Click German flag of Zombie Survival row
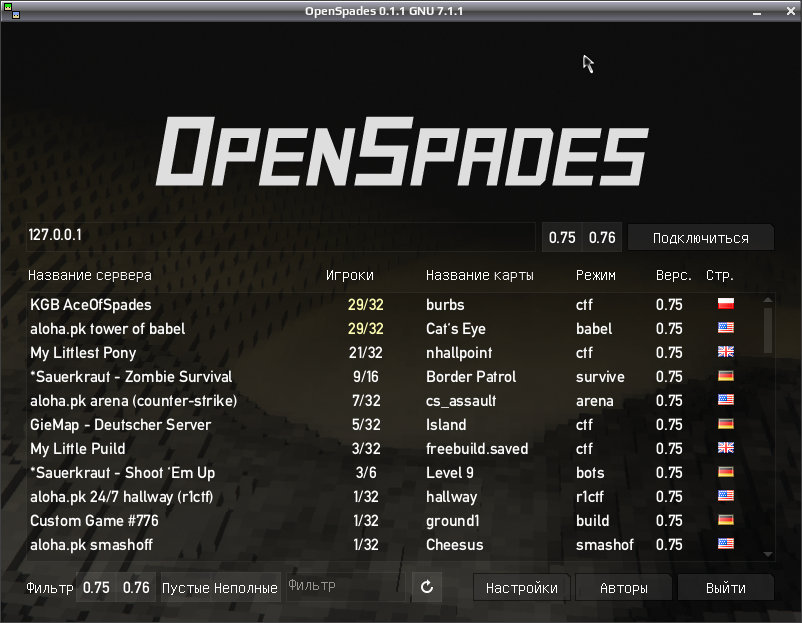802x623 pixels. pyautogui.click(x=725, y=375)
